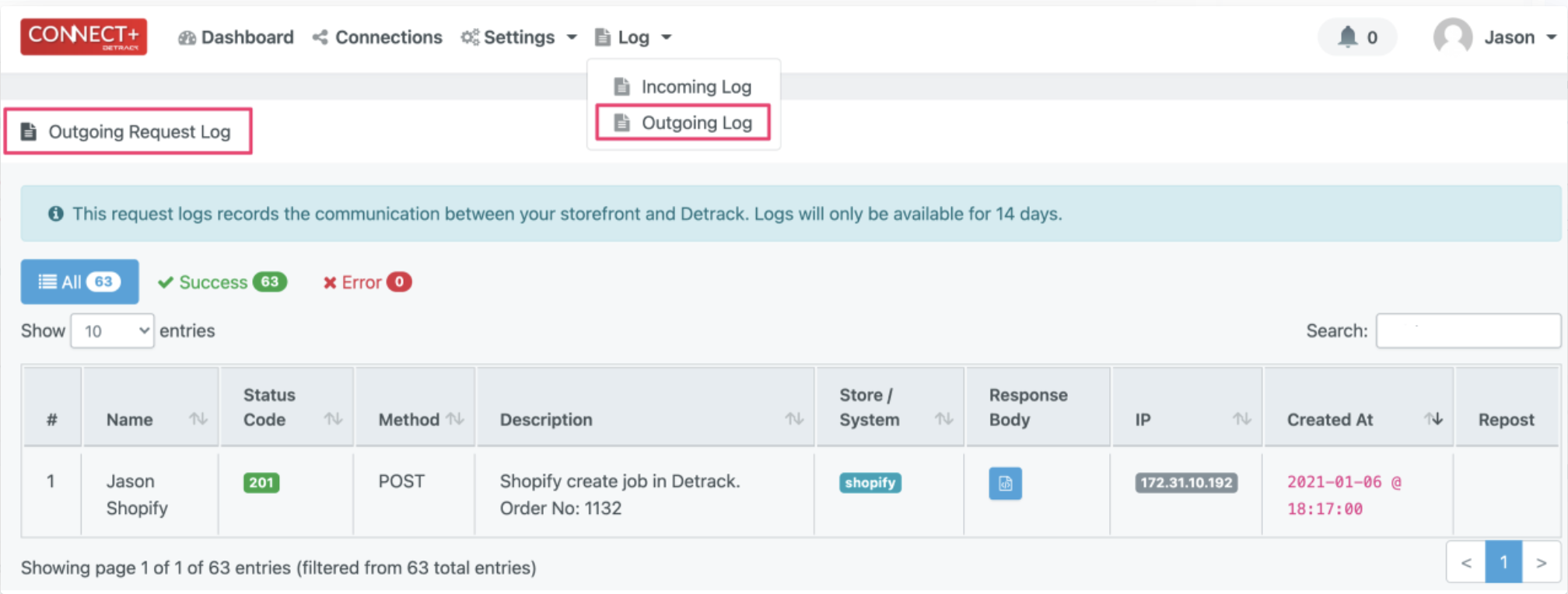Sort table by Name column
The image size is (1568, 594).
tap(151, 407)
